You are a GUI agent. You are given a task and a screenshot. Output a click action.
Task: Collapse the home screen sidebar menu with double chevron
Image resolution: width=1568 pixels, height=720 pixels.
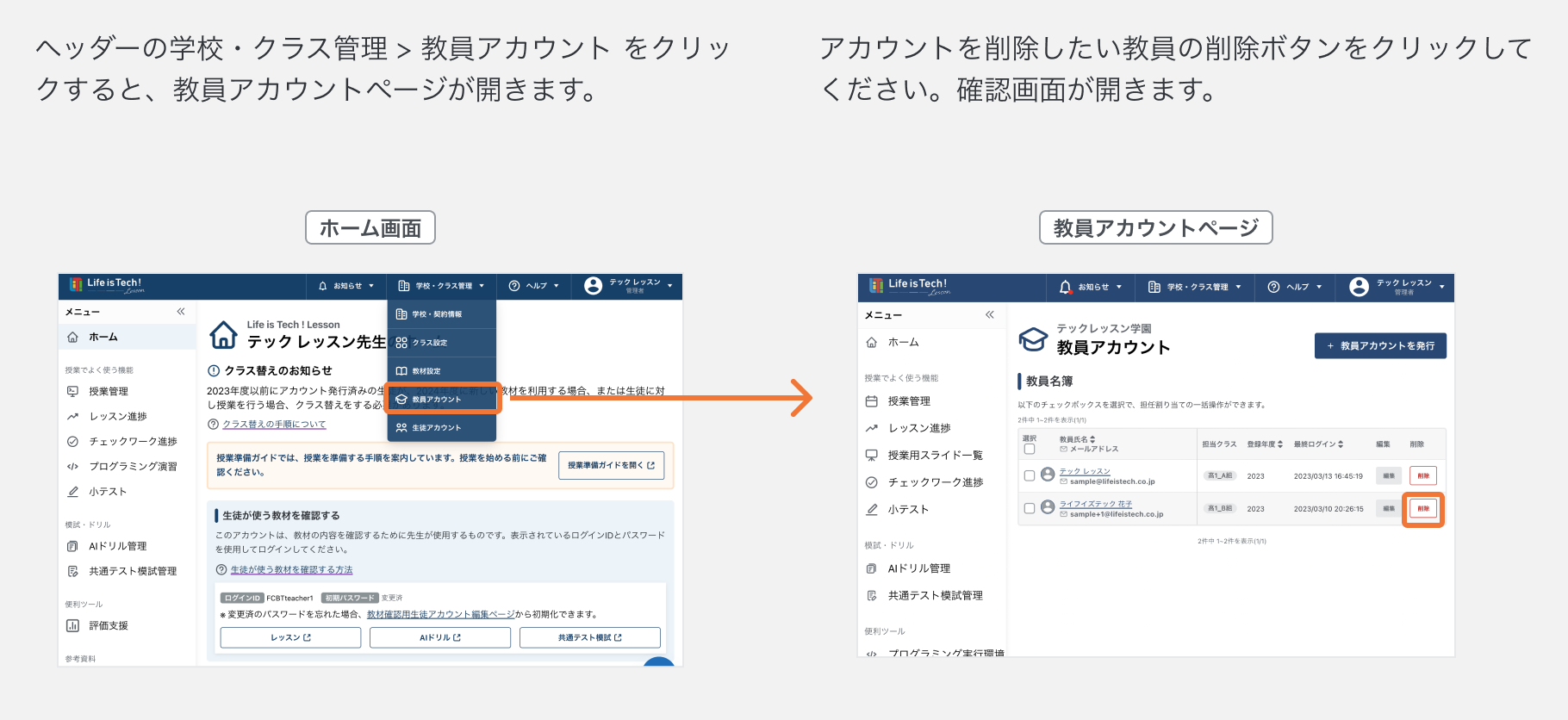(181, 312)
